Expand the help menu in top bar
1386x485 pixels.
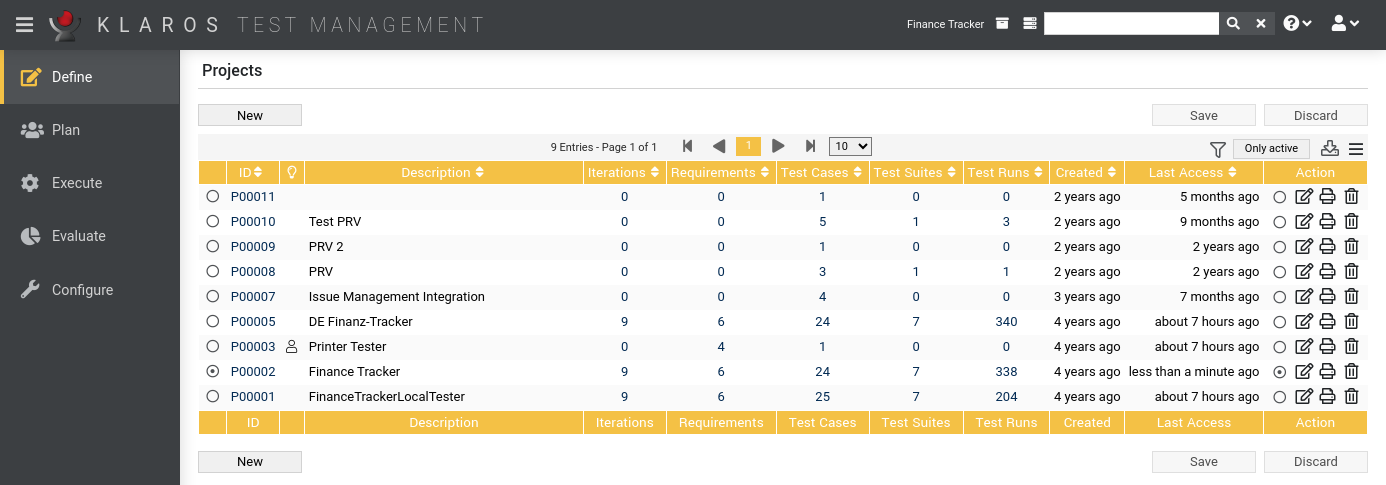[1297, 24]
